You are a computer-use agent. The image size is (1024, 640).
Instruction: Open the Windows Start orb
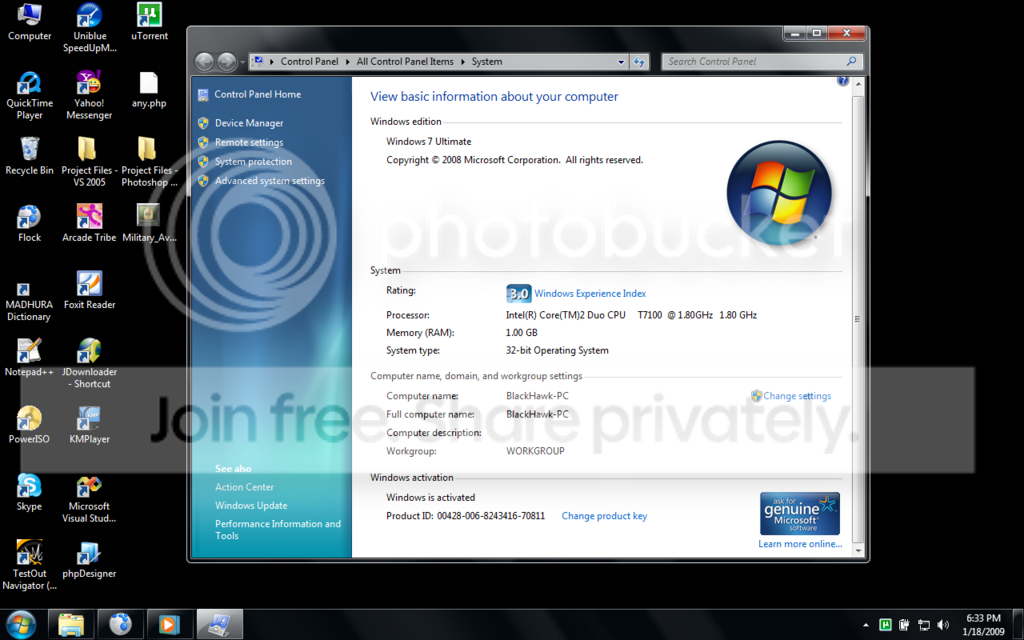(21, 624)
